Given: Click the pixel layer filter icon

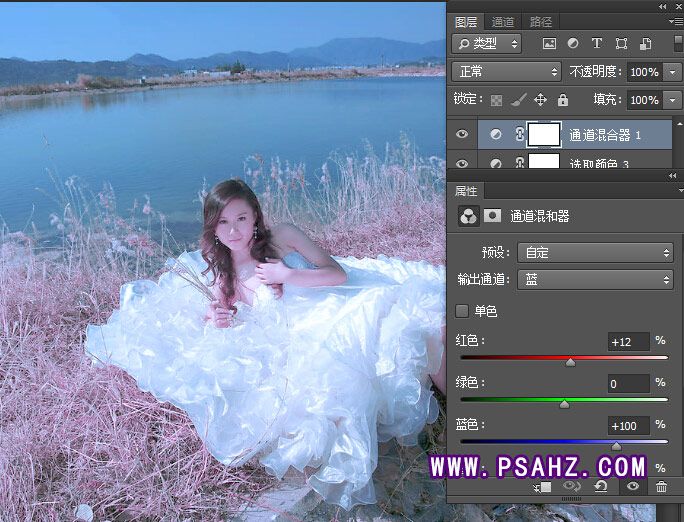Looking at the screenshot, I should click(549, 44).
